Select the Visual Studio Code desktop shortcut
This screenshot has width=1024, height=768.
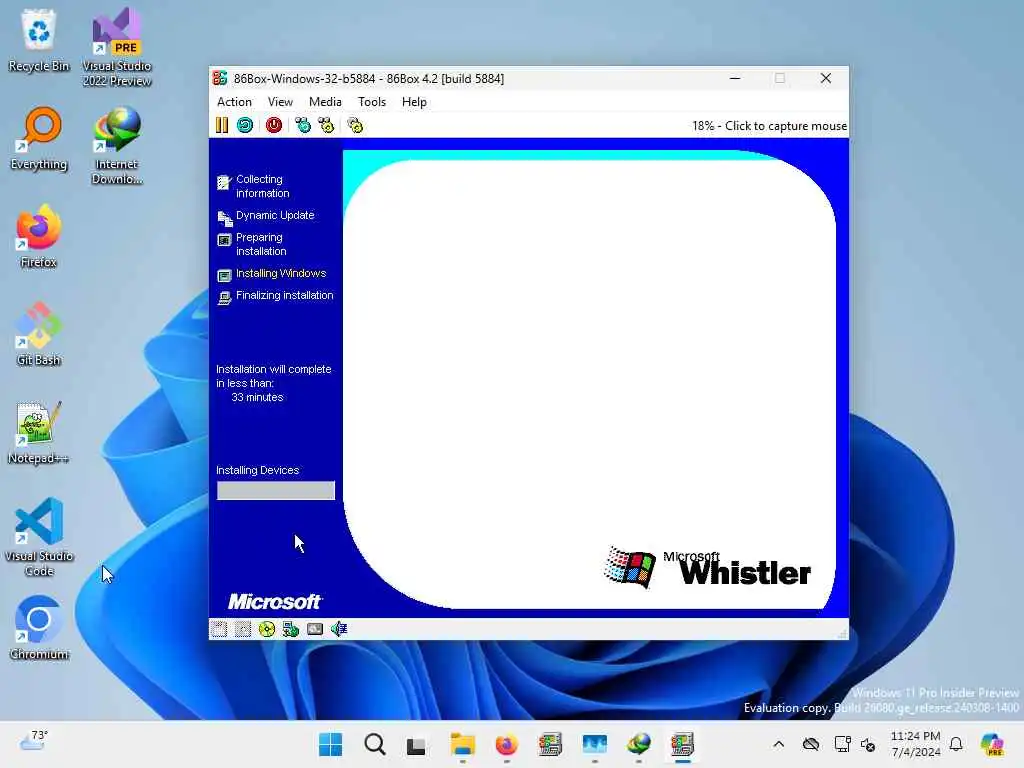[39, 537]
